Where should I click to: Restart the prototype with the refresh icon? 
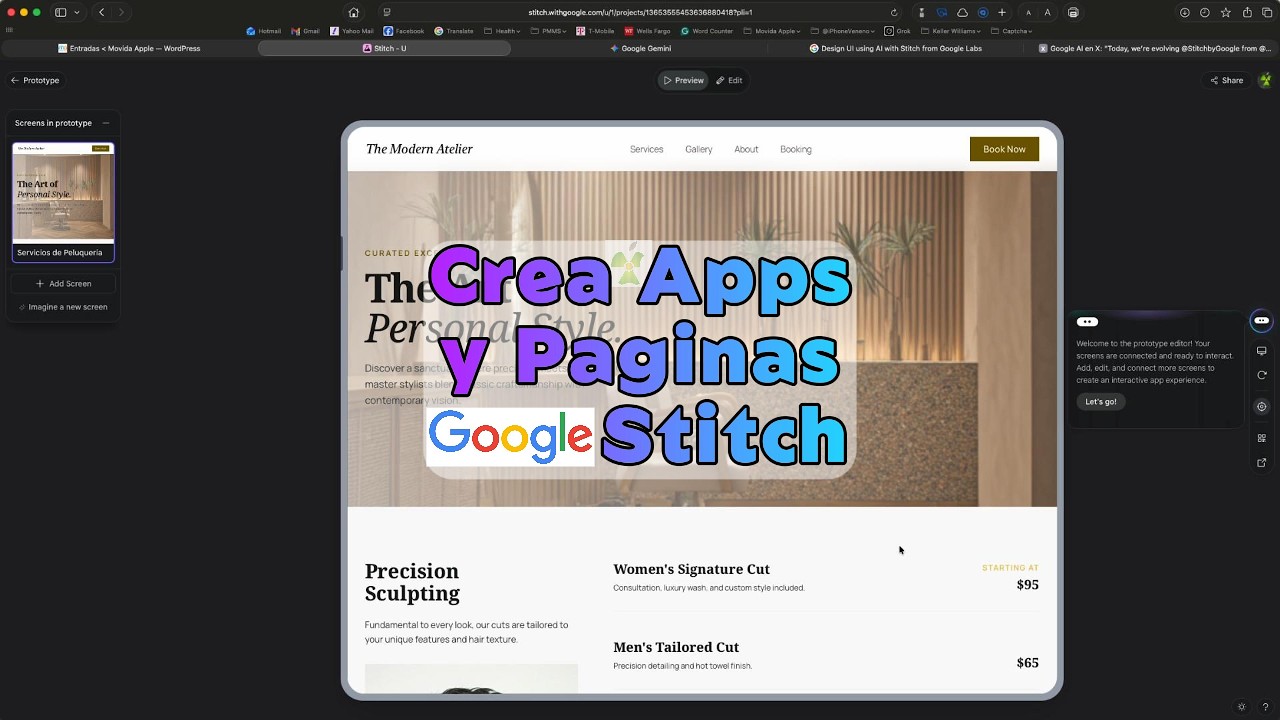coord(1261,375)
